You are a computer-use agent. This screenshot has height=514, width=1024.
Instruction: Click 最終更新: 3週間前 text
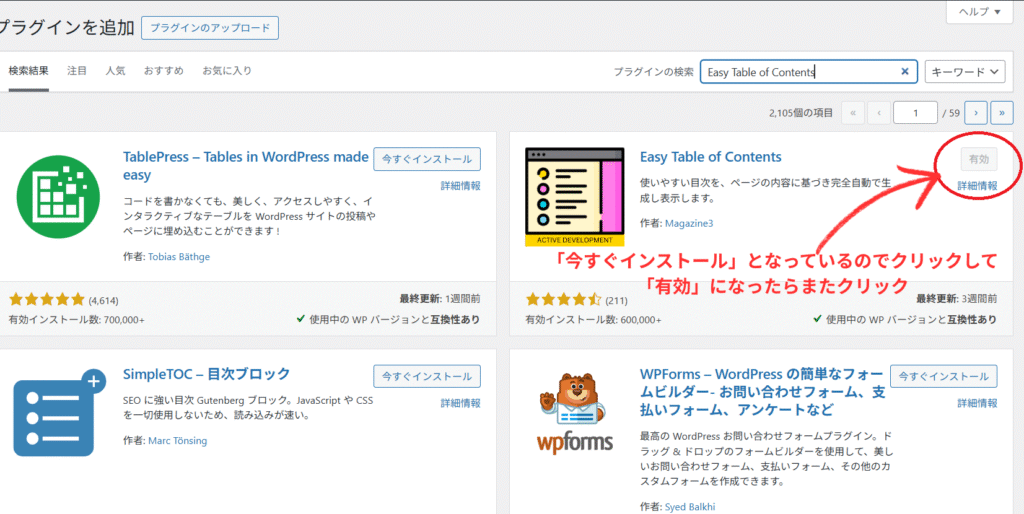pos(957,299)
